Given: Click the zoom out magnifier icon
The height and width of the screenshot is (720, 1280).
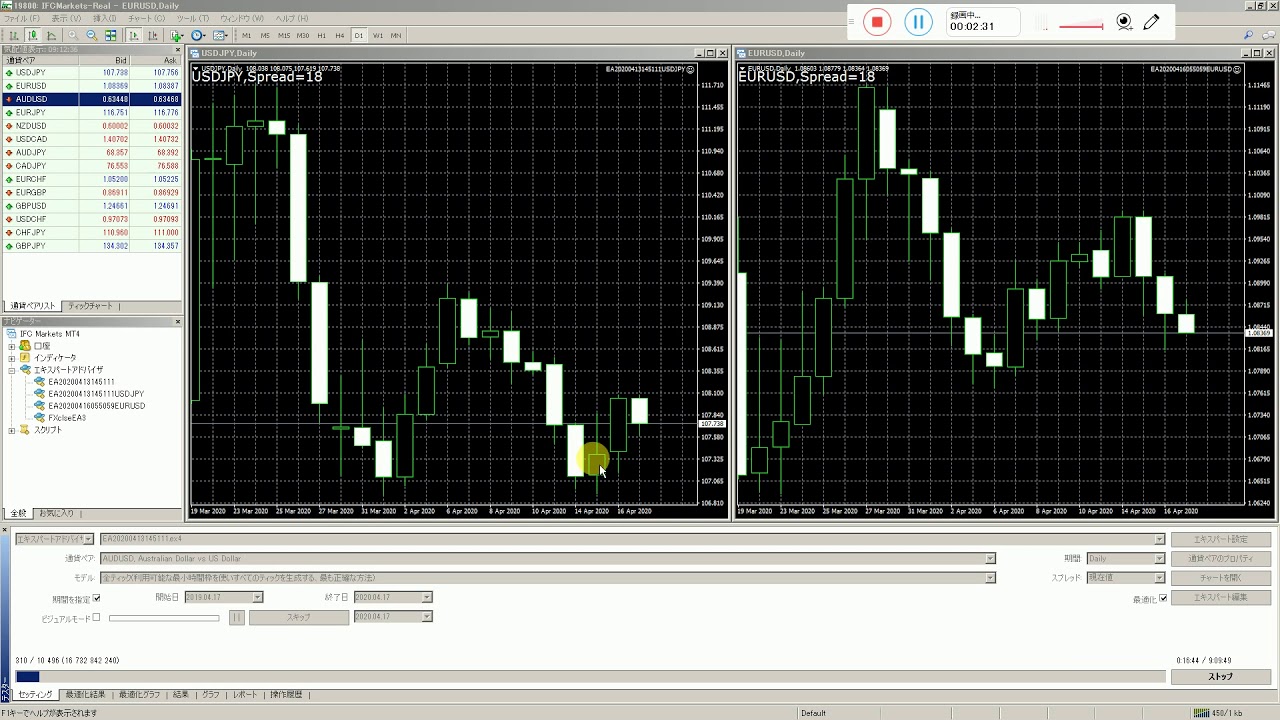Looking at the screenshot, I should coord(92,35).
